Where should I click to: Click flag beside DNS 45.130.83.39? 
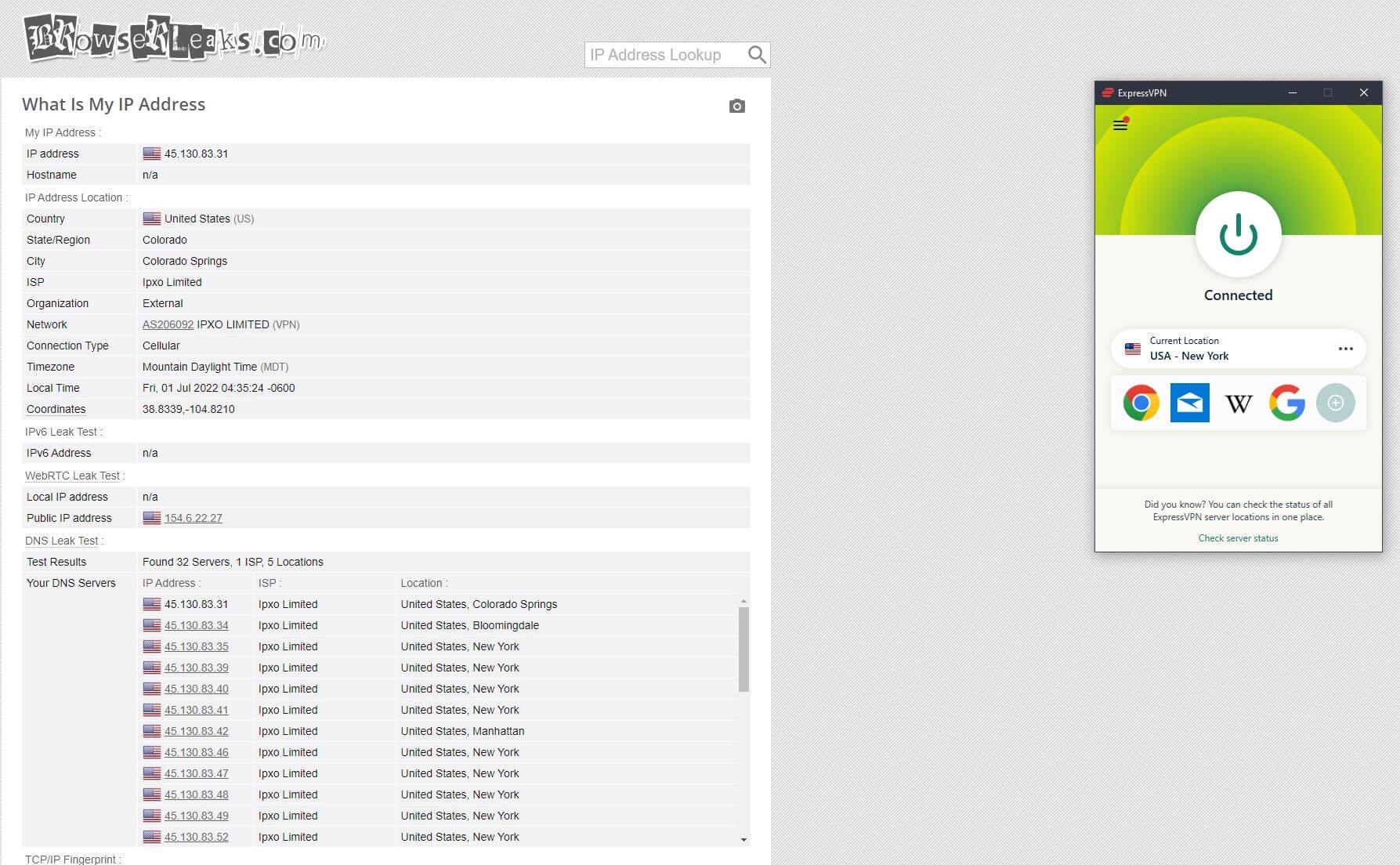152,668
